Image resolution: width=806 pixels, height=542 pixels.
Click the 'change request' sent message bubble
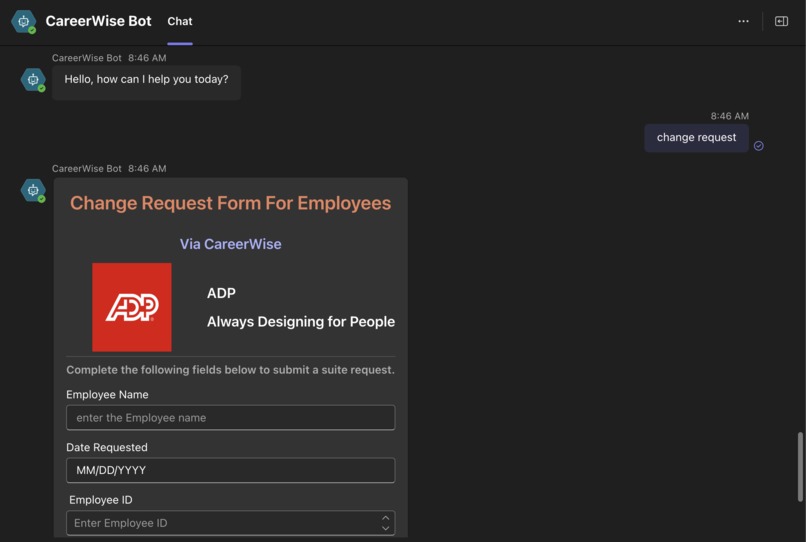pos(696,138)
